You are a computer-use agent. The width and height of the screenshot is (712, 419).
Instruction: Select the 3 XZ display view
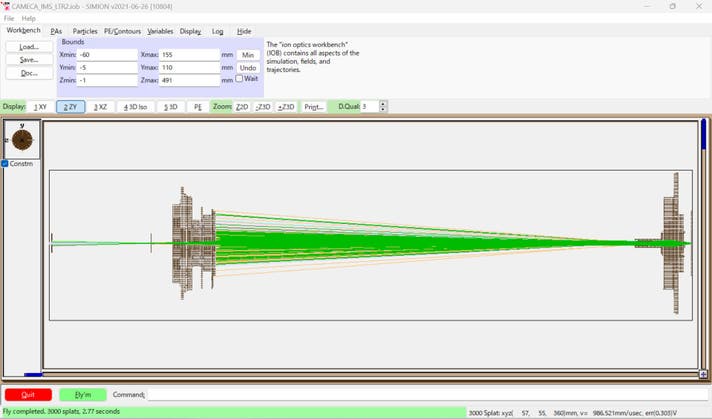(101, 106)
